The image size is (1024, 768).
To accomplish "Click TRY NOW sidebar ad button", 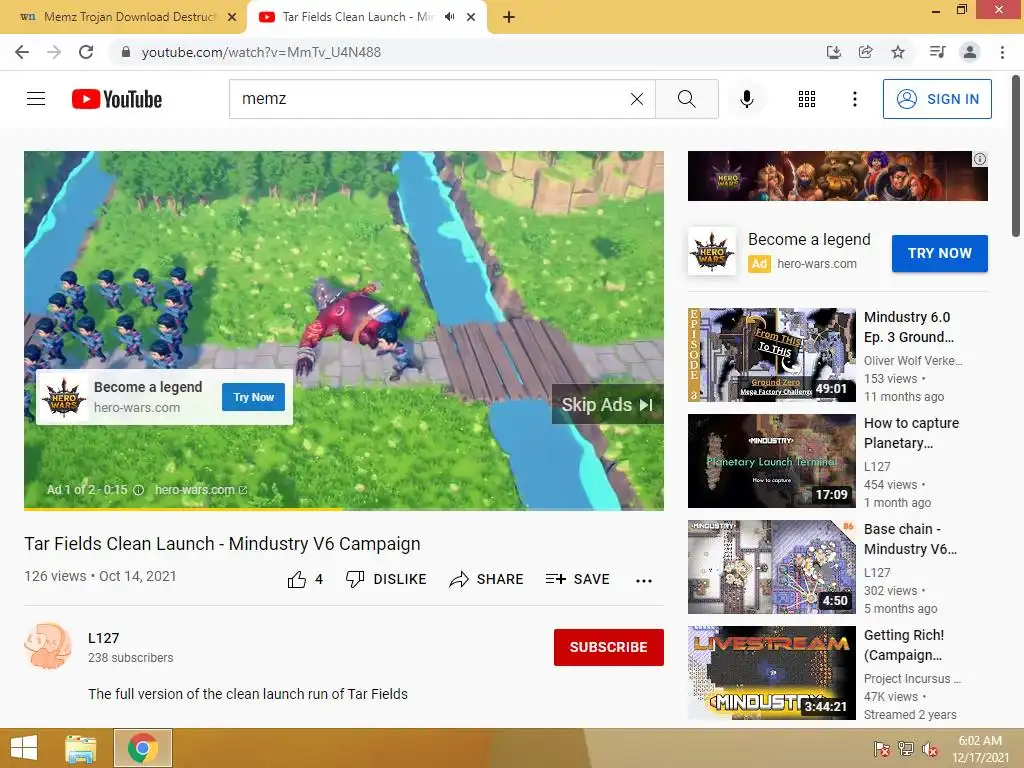I will 939,253.
